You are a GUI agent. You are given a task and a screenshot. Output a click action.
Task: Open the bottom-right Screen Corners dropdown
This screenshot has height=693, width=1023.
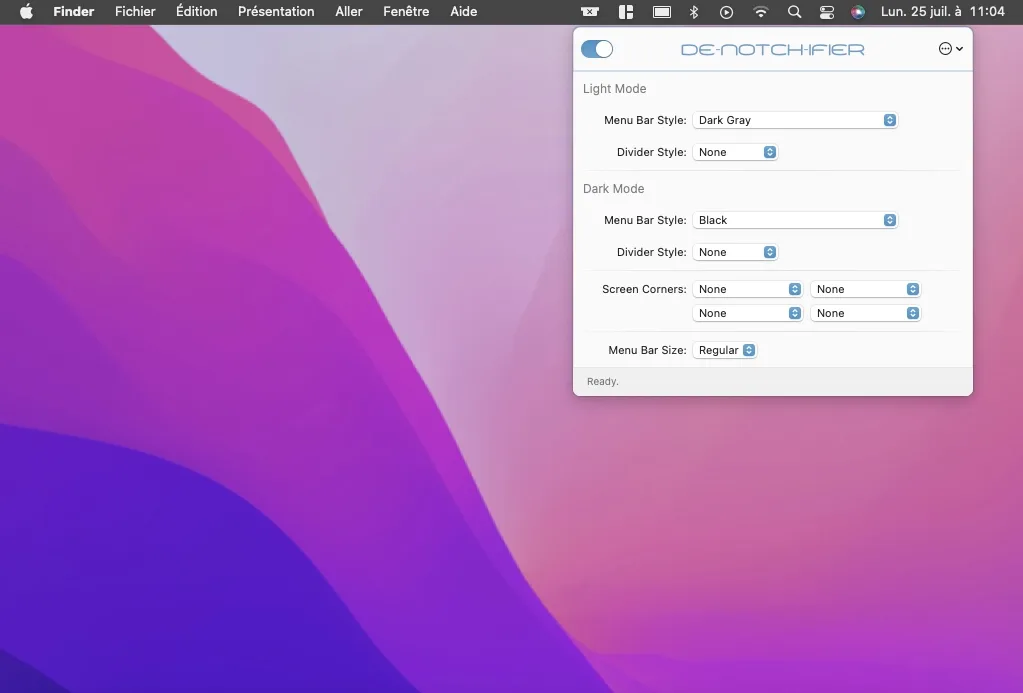point(865,313)
